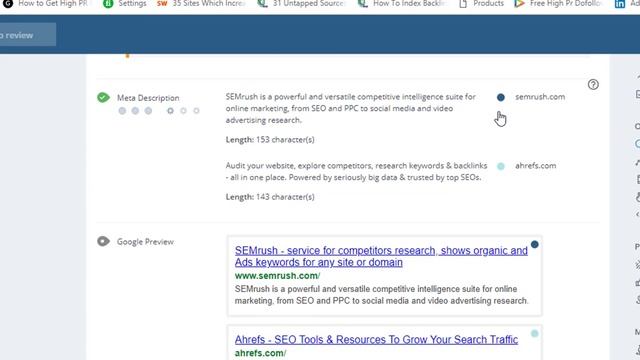Select fourth dot under Meta Description

[170, 111]
